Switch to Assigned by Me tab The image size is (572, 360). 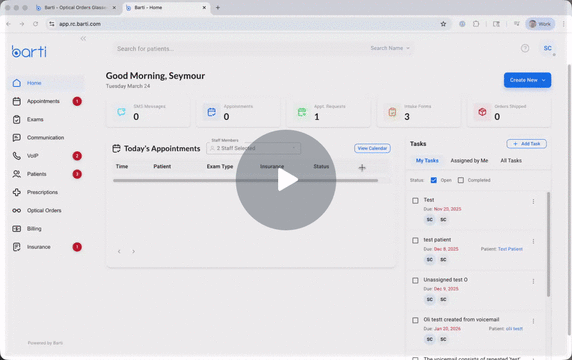pyautogui.click(x=469, y=160)
